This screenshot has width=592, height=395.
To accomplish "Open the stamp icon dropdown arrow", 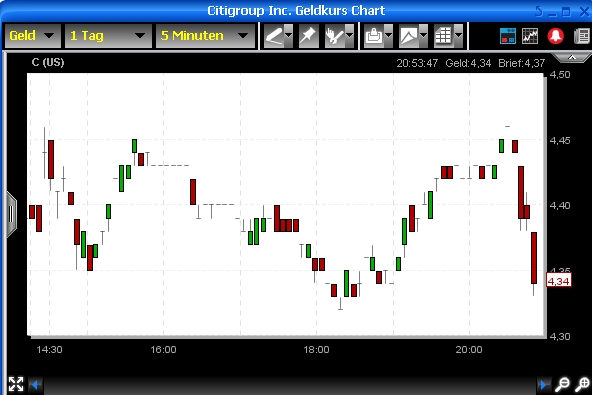I will click(388, 36).
